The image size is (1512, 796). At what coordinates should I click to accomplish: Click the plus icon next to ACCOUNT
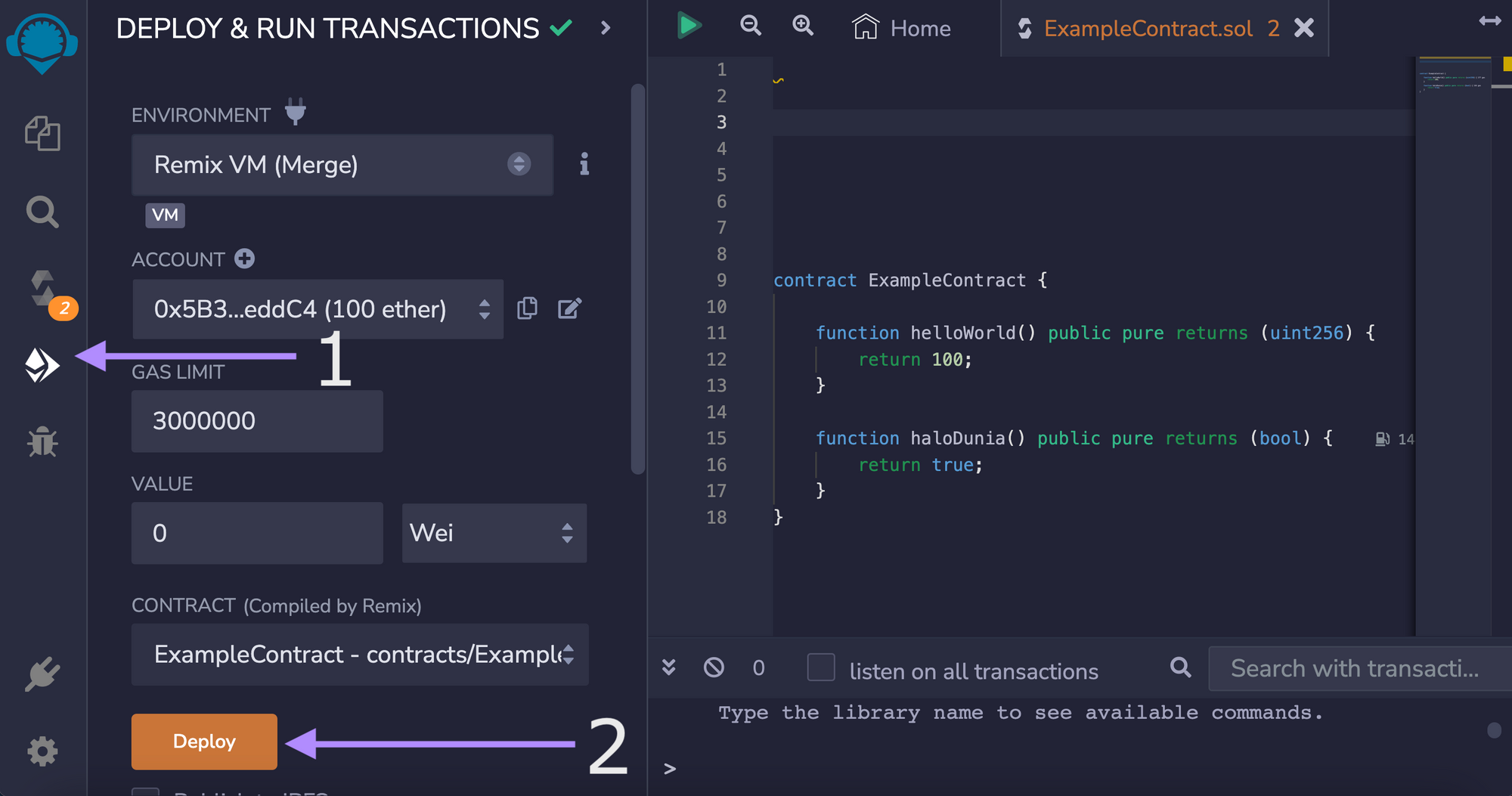click(244, 259)
